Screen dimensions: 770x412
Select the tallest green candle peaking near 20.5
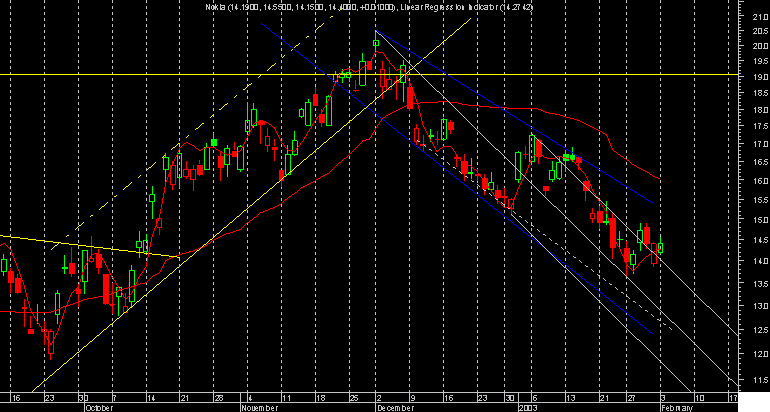[376, 42]
